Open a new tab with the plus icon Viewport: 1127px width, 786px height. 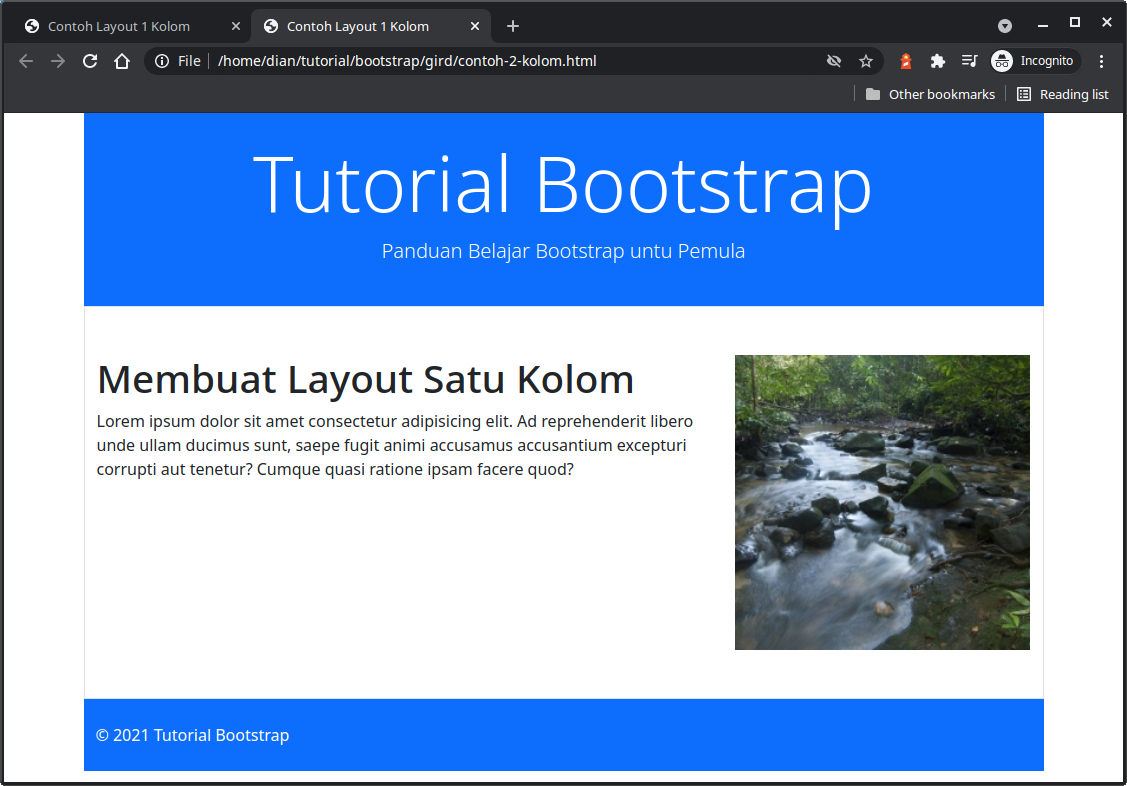(x=512, y=26)
